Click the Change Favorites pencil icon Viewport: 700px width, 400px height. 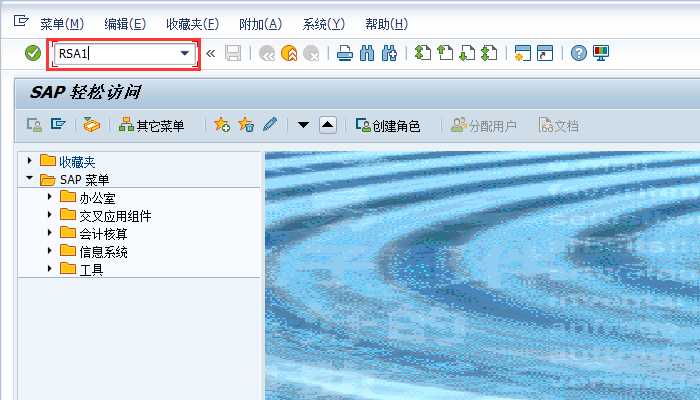[x=270, y=125]
